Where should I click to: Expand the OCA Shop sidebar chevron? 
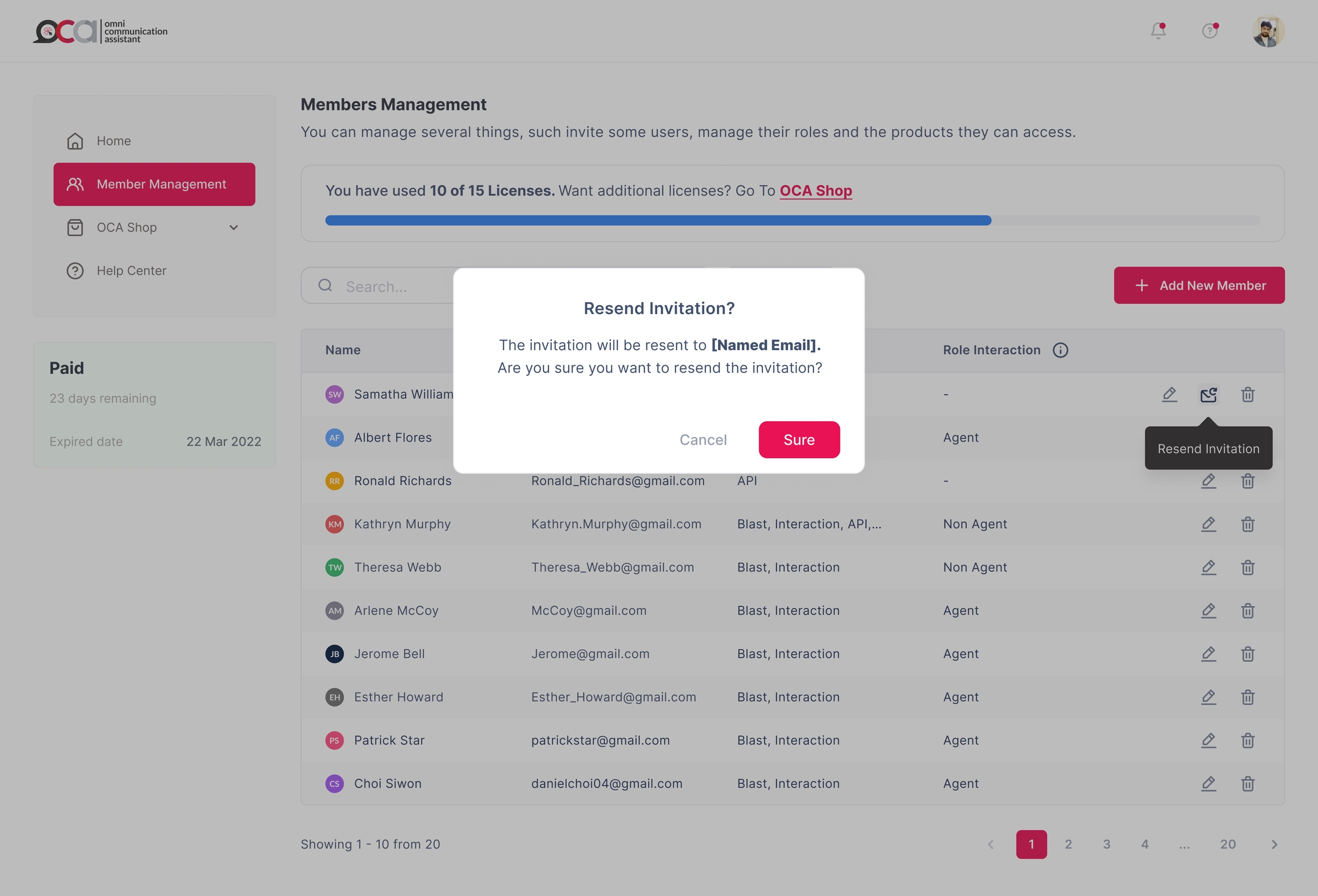(x=233, y=228)
